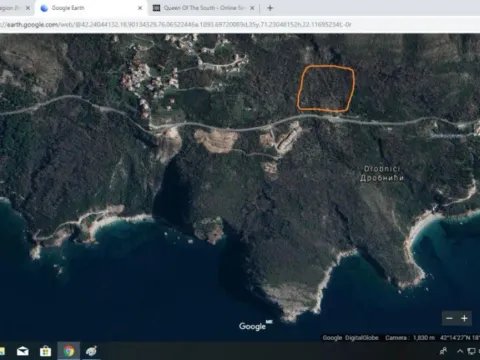Zoom in with the map plus button
The width and height of the screenshot is (480, 360).
click(x=464, y=318)
